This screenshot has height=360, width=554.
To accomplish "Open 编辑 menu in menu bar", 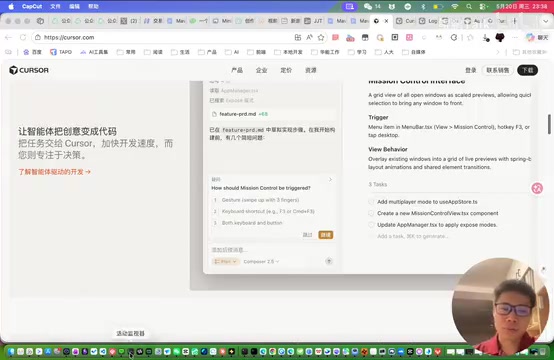I will pos(74,6).
